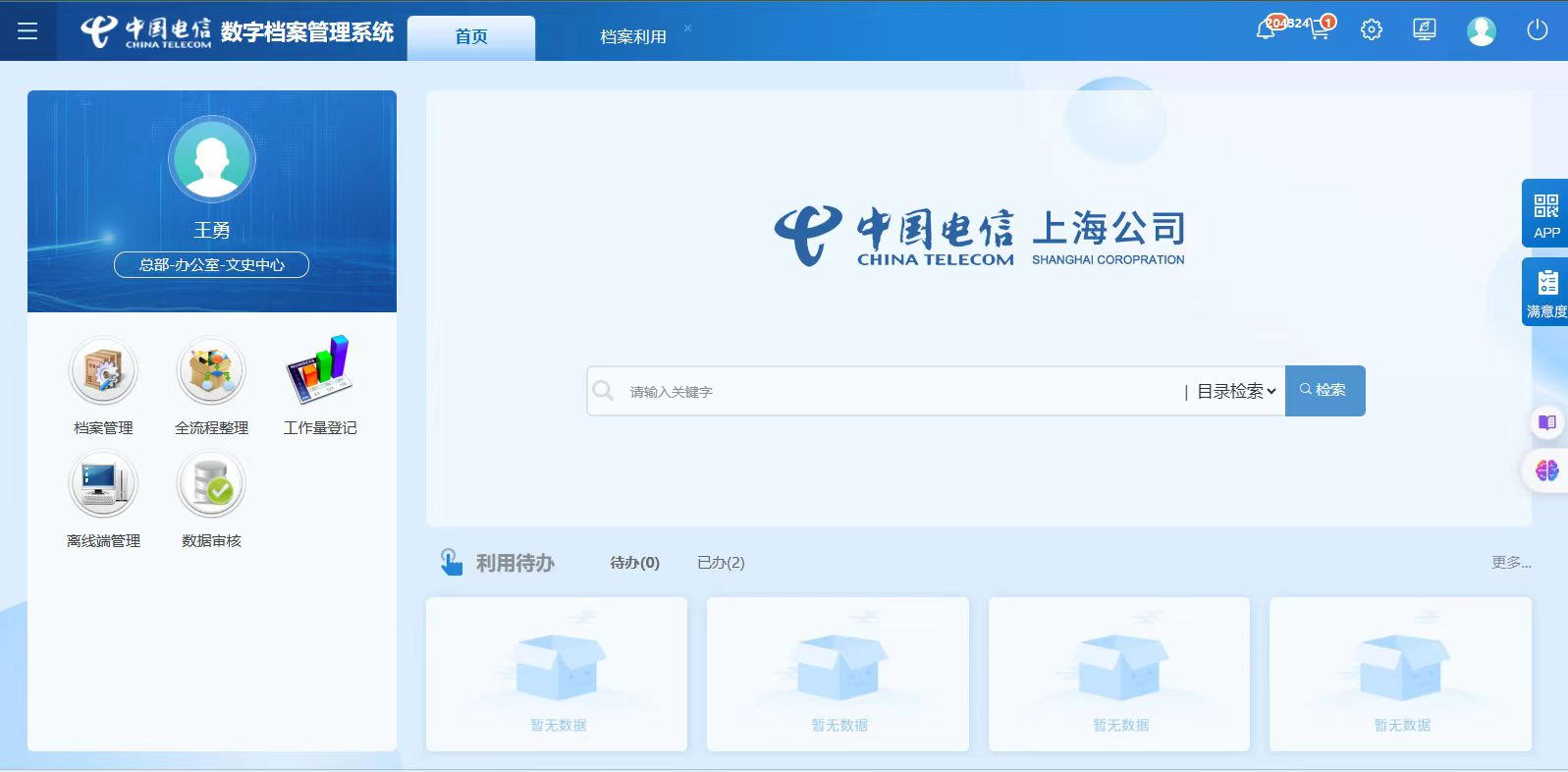Open the 离线端管理 computer icon
This screenshot has height=772, width=1568.
103,484
